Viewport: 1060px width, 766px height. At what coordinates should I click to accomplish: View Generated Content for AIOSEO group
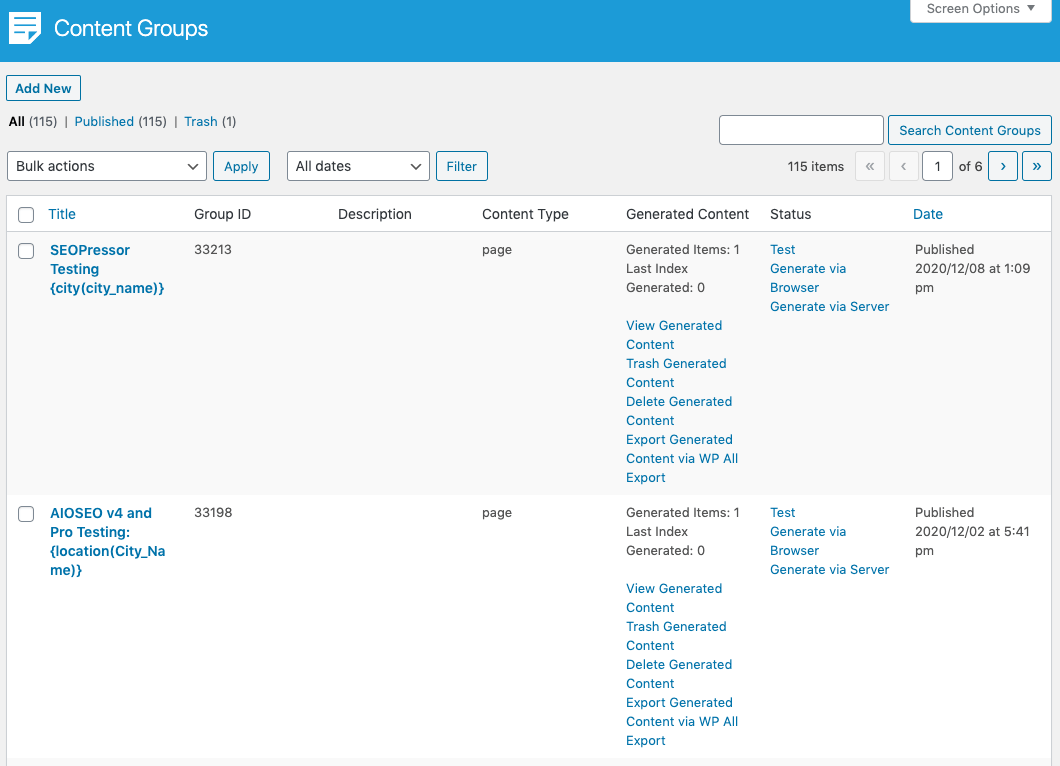click(674, 598)
